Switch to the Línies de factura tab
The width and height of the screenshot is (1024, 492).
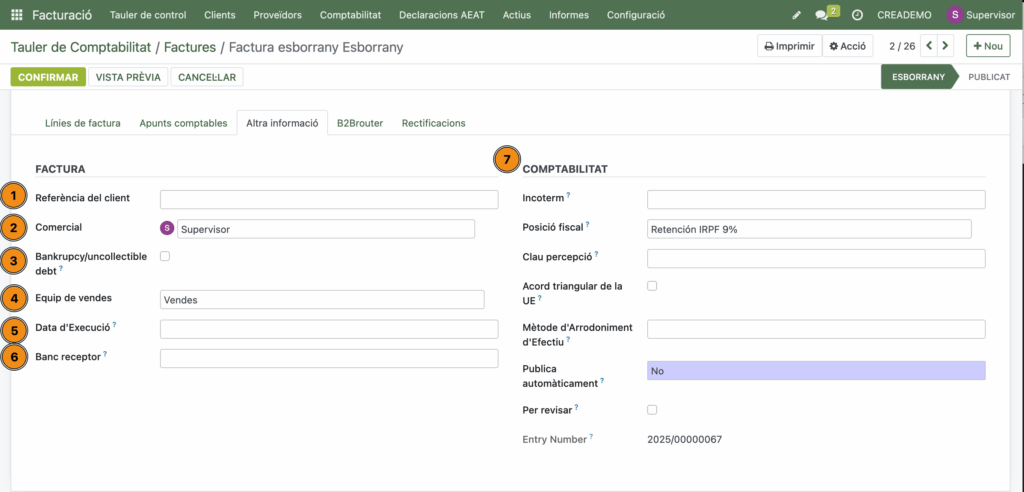pyautogui.click(x=83, y=123)
